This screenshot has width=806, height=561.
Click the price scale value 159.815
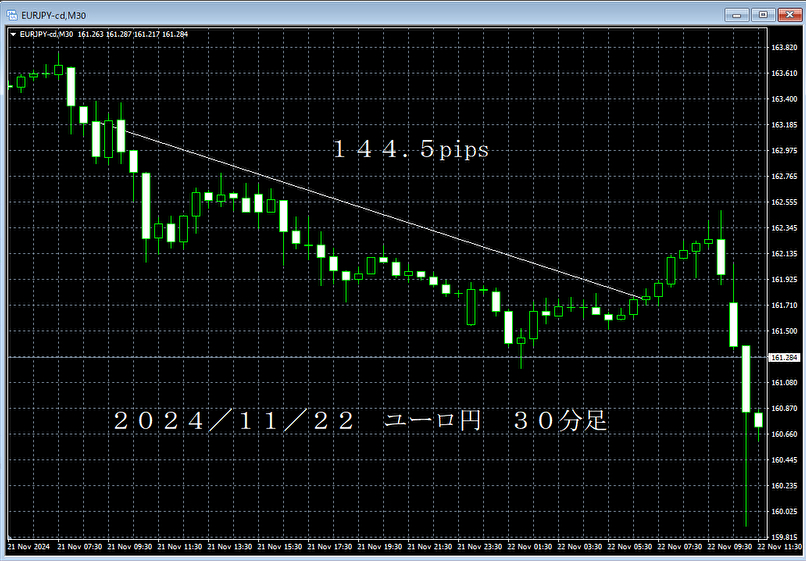[x=784, y=537]
